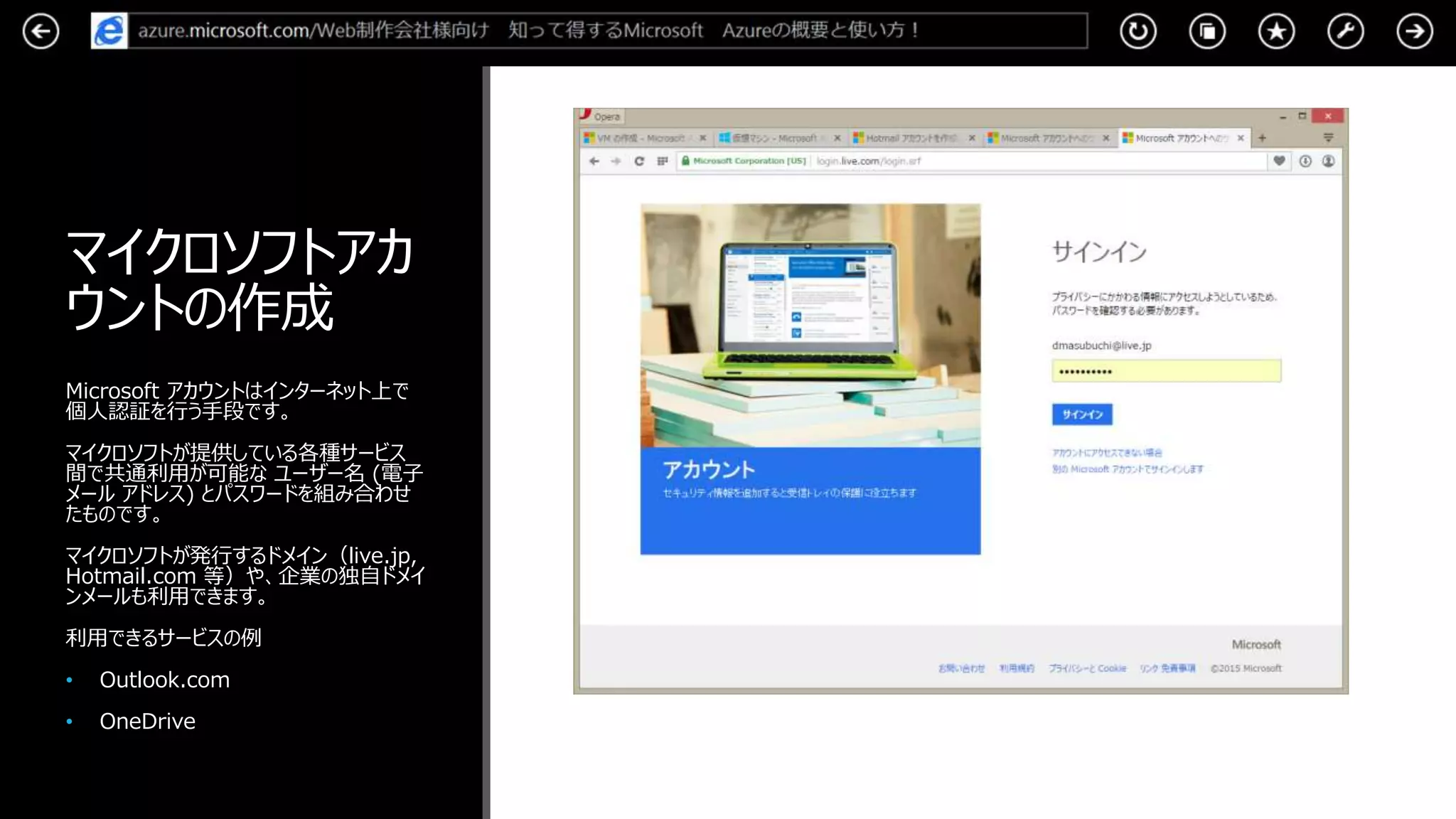Click the user profile icon in Opera toolbar
This screenshot has width=1456, height=819.
pos(1328,161)
